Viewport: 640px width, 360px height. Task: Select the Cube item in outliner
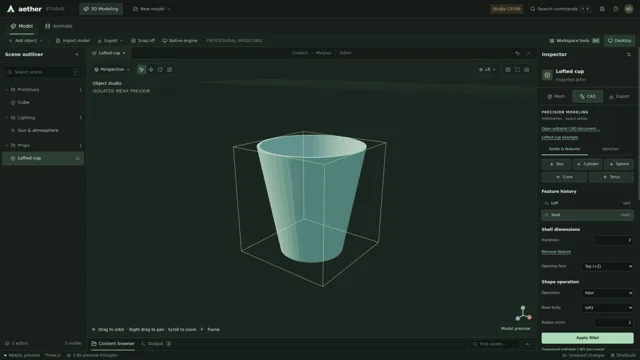[x=43, y=102]
